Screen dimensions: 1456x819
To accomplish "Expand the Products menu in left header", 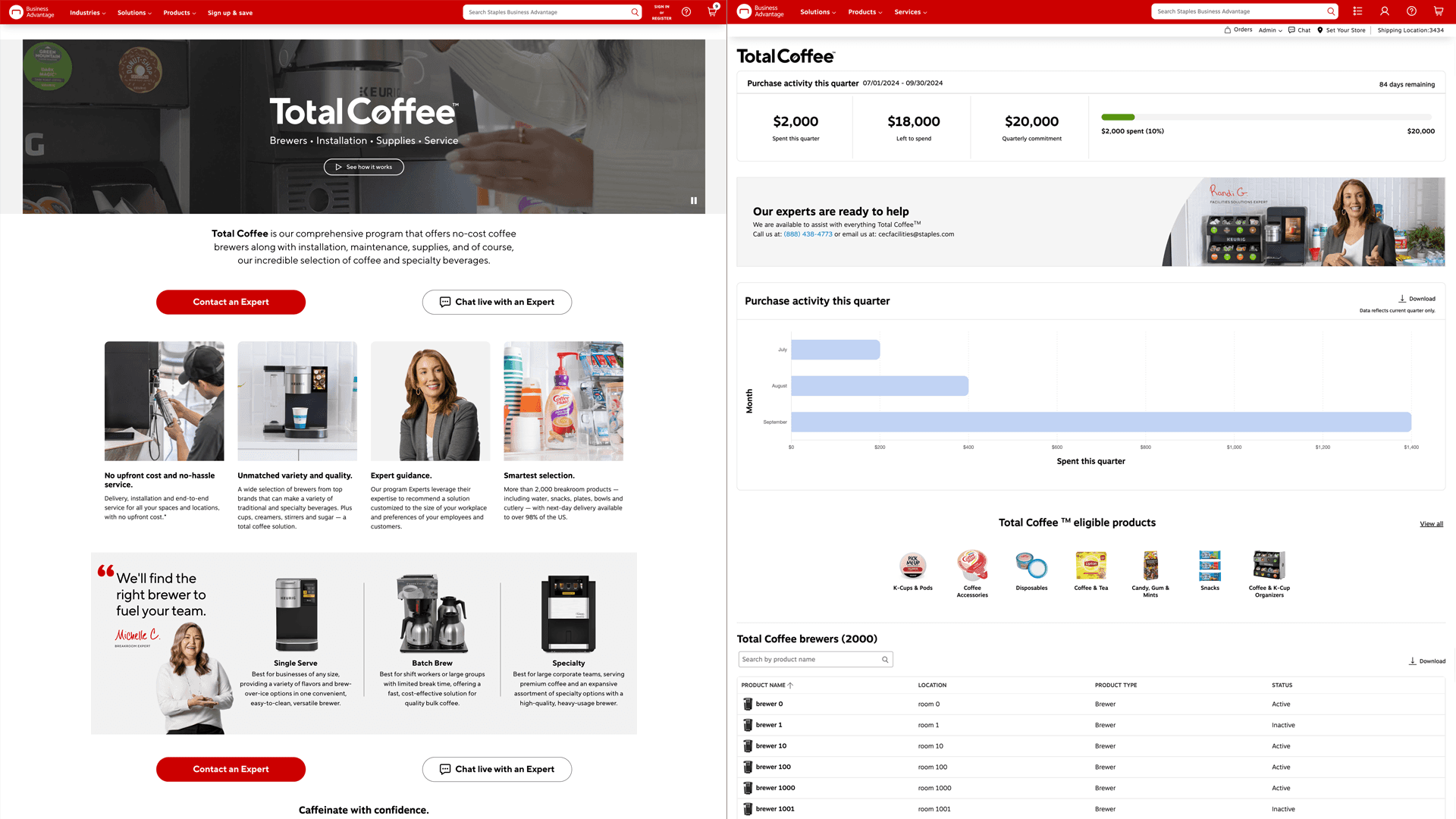I will pos(180,13).
